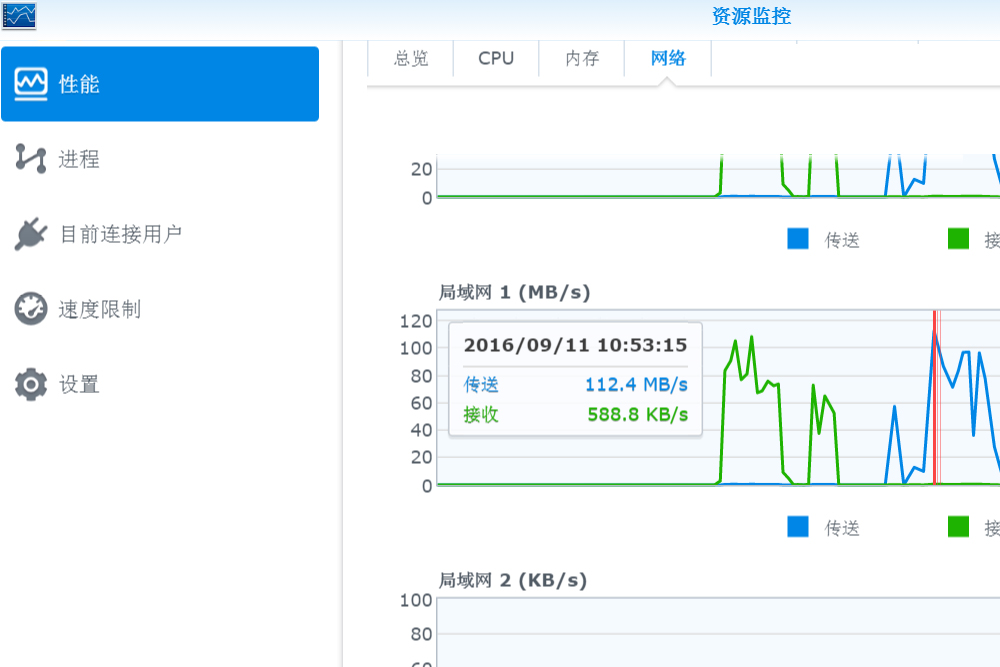This screenshot has height=667, width=1000.
Task: Select the 性能 performance chart icon in sidebar
Action: click(32, 84)
